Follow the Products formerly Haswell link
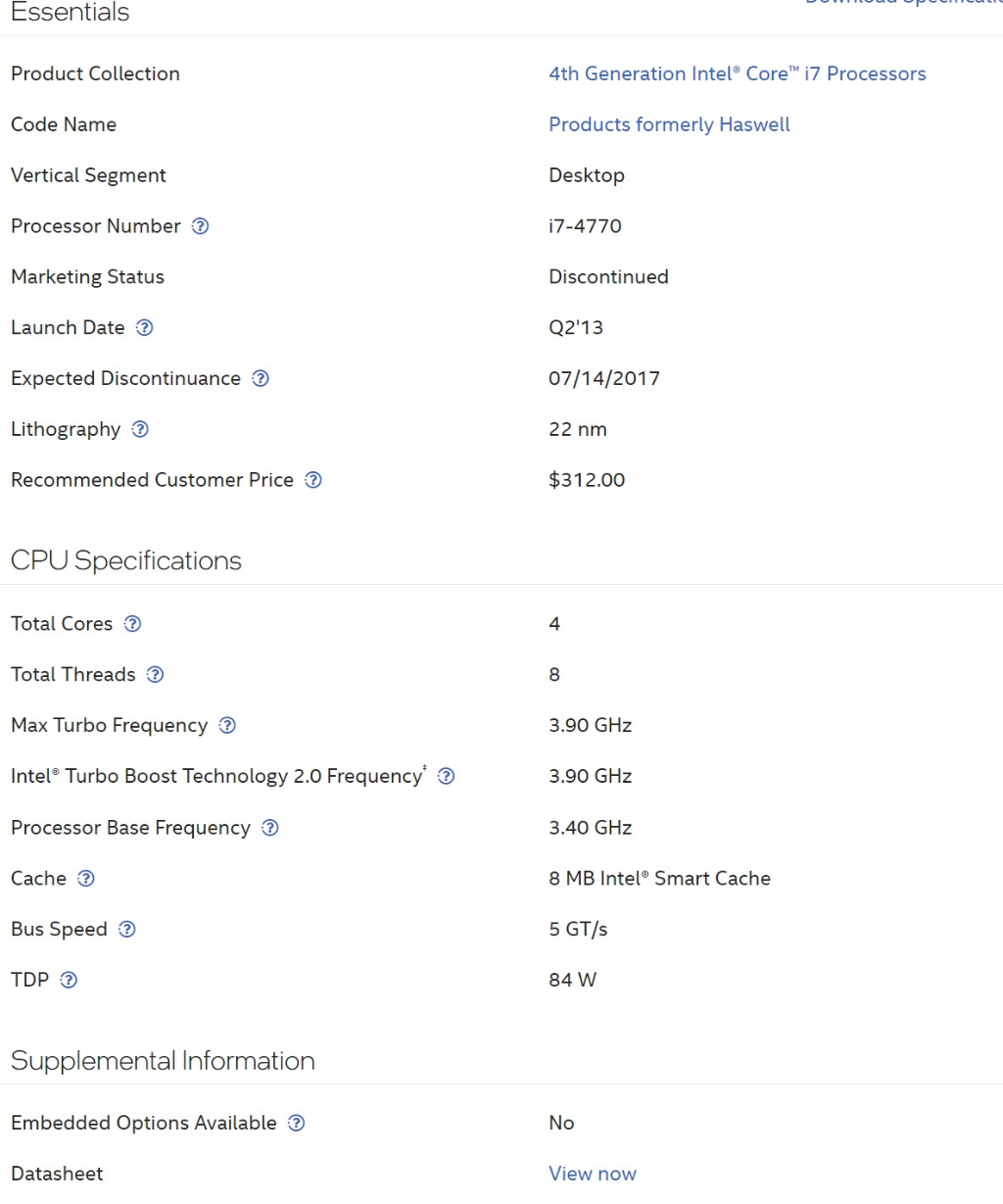 pos(669,124)
